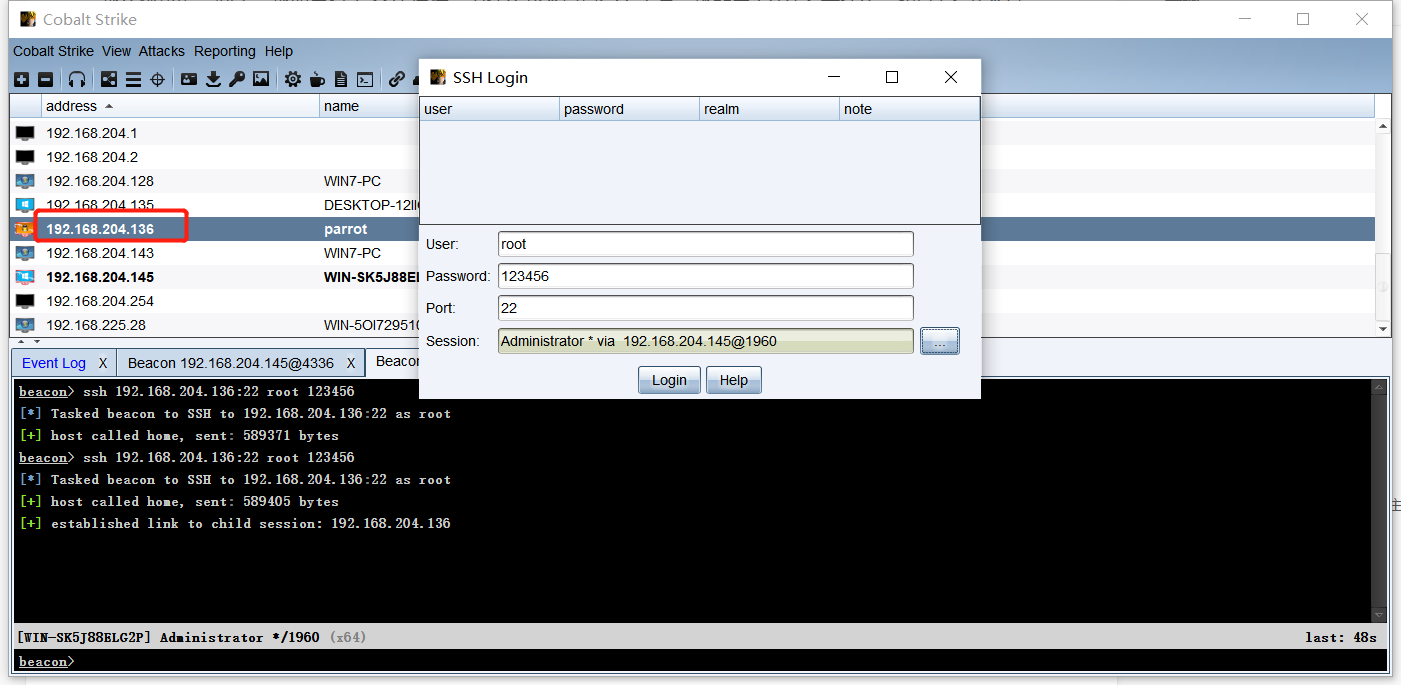Switch to target table crosshair icon
The height and width of the screenshot is (685, 1401).
[x=157, y=79]
